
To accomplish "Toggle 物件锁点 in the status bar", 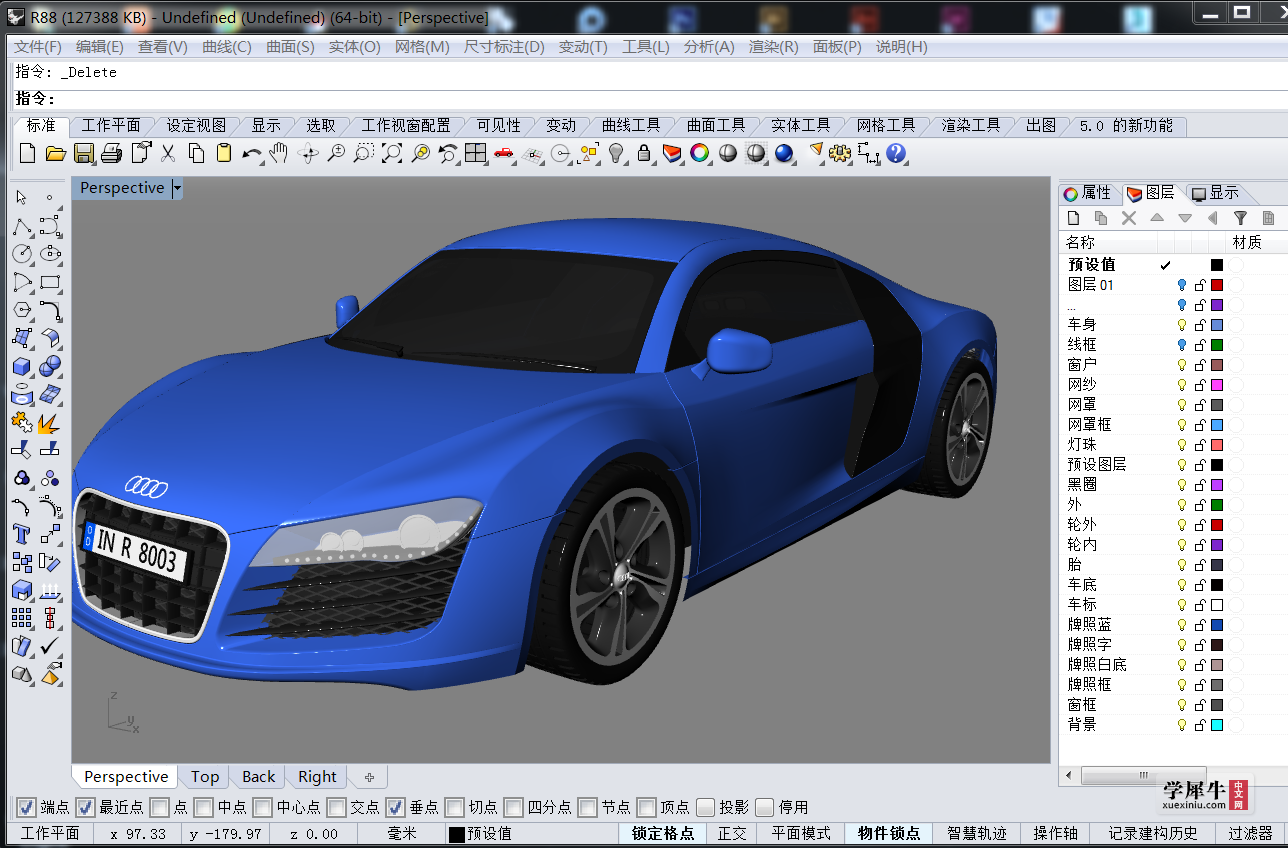I will pos(889,833).
